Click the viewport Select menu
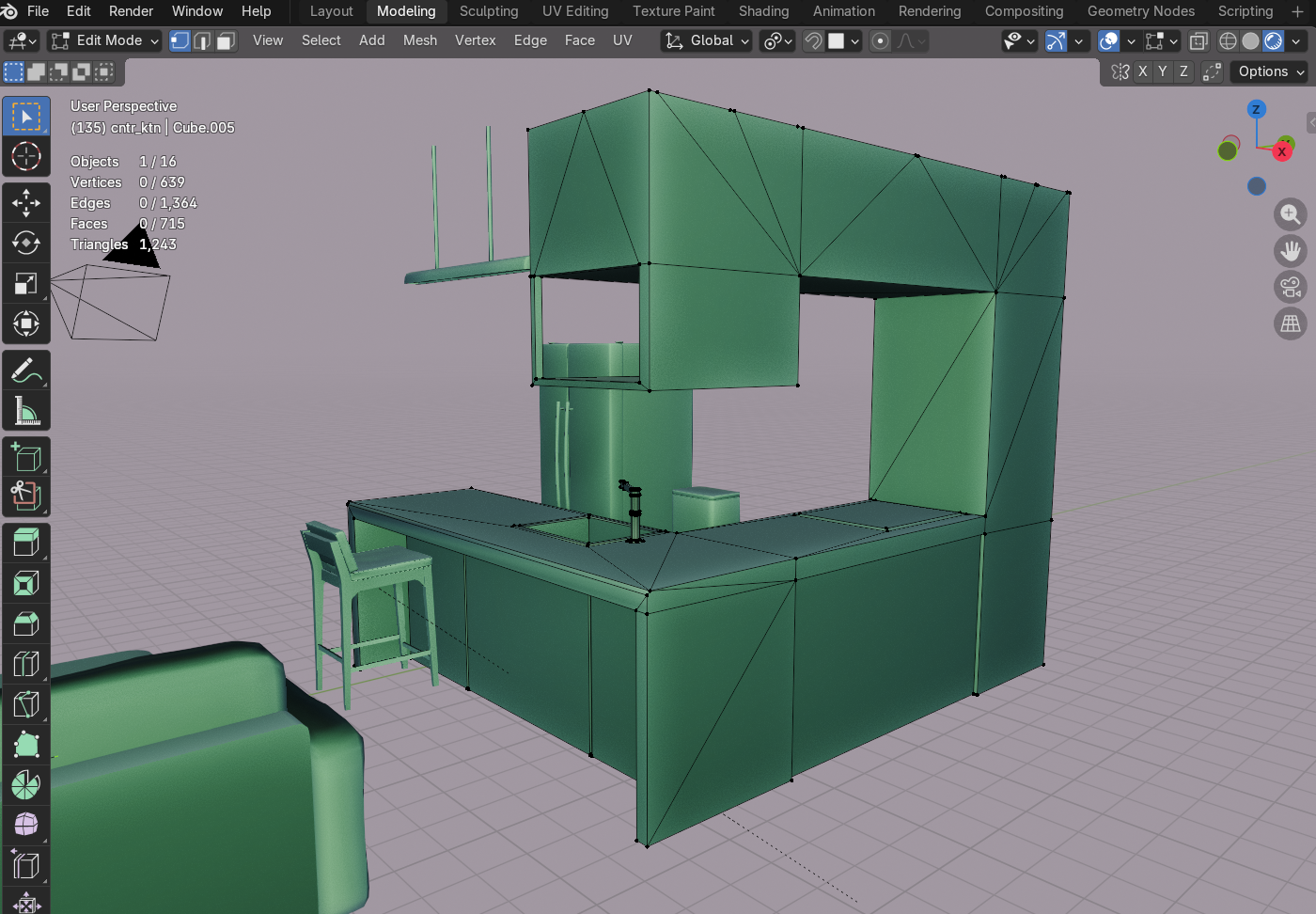 click(x=321, y=40)
